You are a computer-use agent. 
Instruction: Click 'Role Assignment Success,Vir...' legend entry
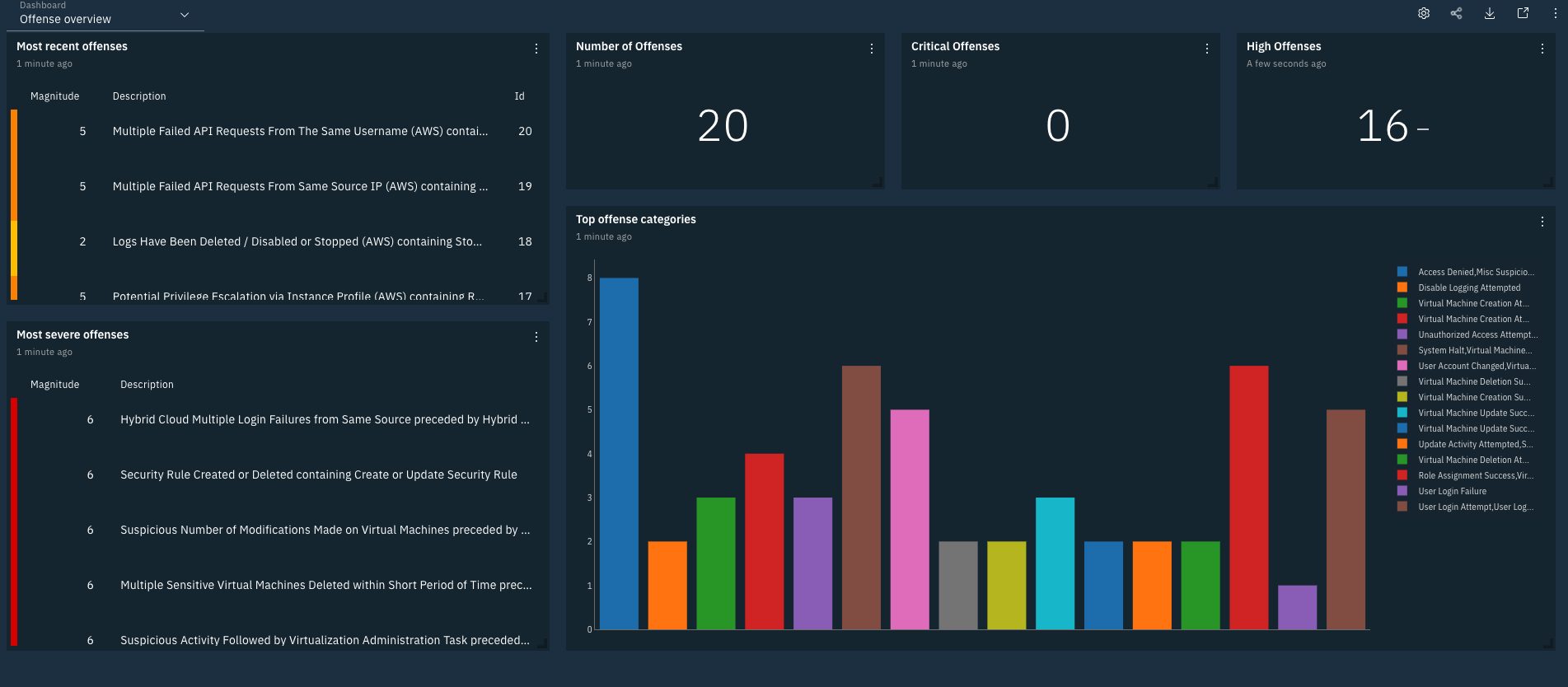[1476, 475]
